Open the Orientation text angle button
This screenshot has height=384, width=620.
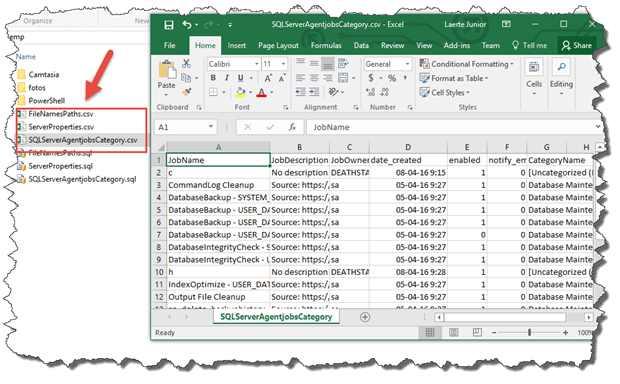tap(333, 92)
